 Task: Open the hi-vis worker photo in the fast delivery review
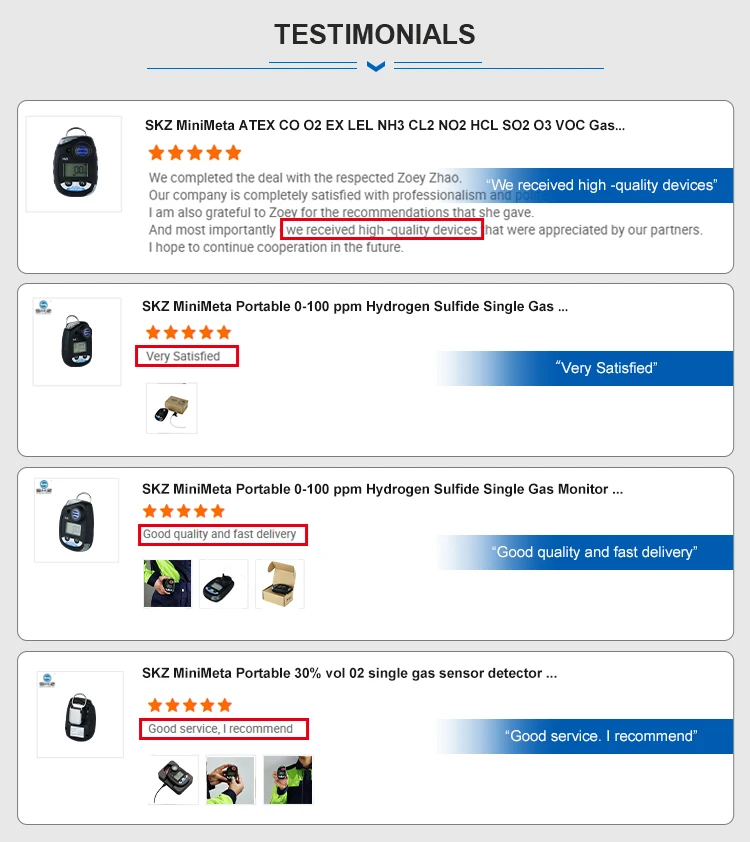coord(167,584)
